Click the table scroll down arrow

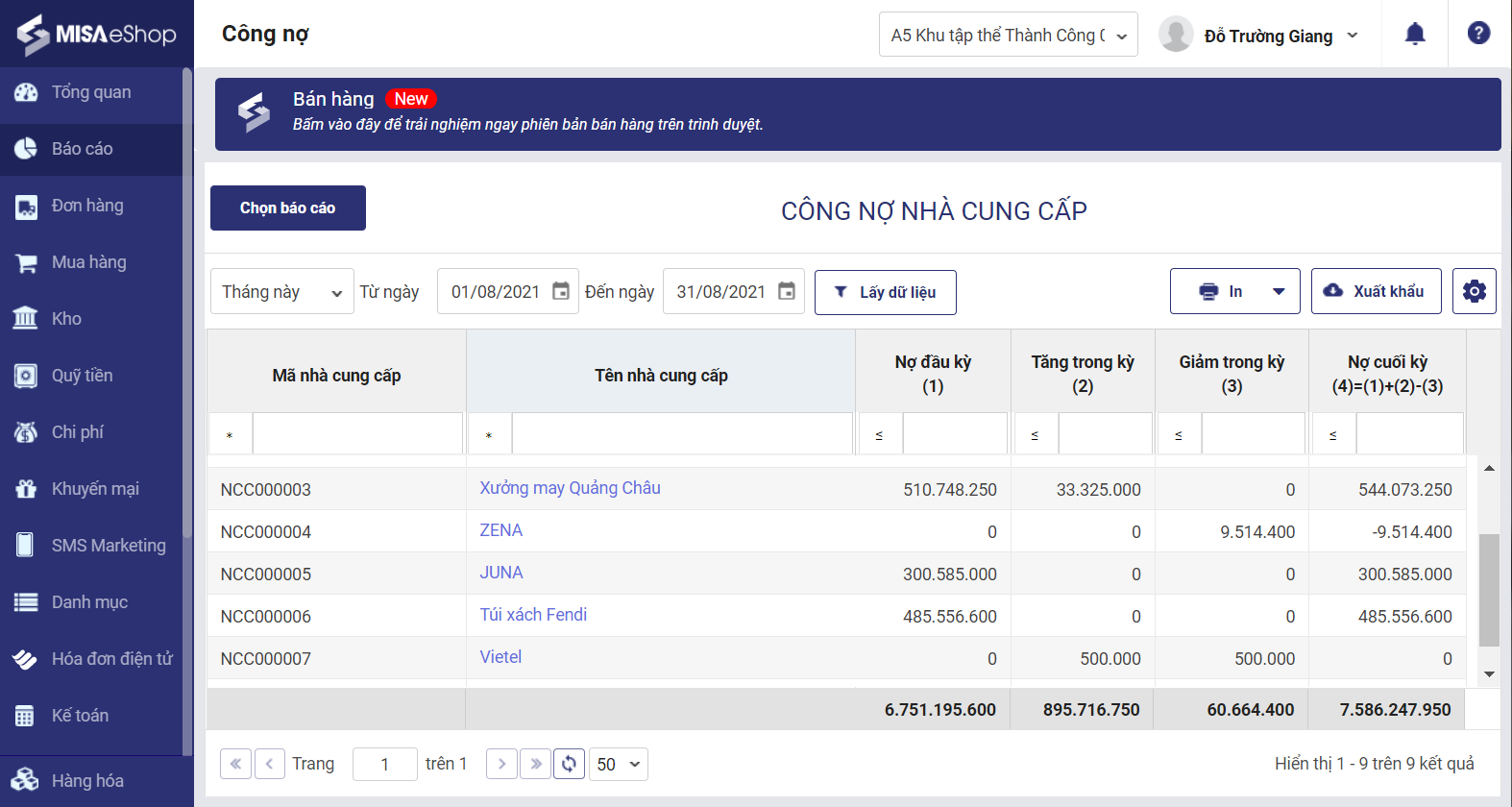[x=1489, y=674]
